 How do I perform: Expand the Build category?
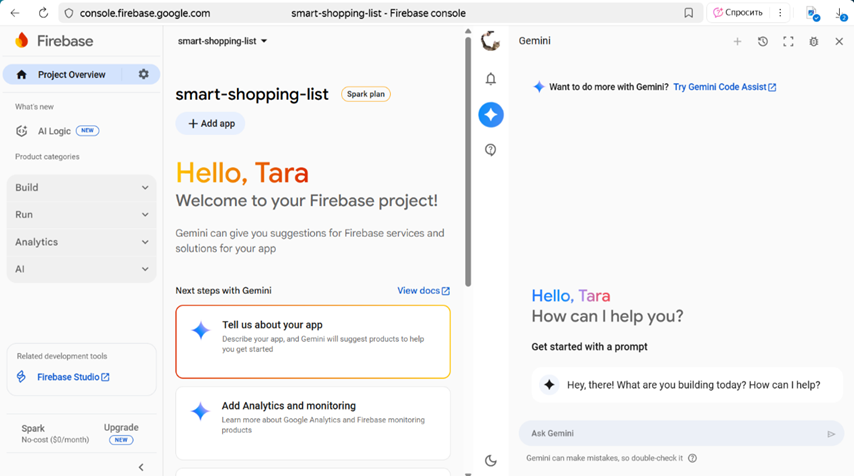point(82,187)
